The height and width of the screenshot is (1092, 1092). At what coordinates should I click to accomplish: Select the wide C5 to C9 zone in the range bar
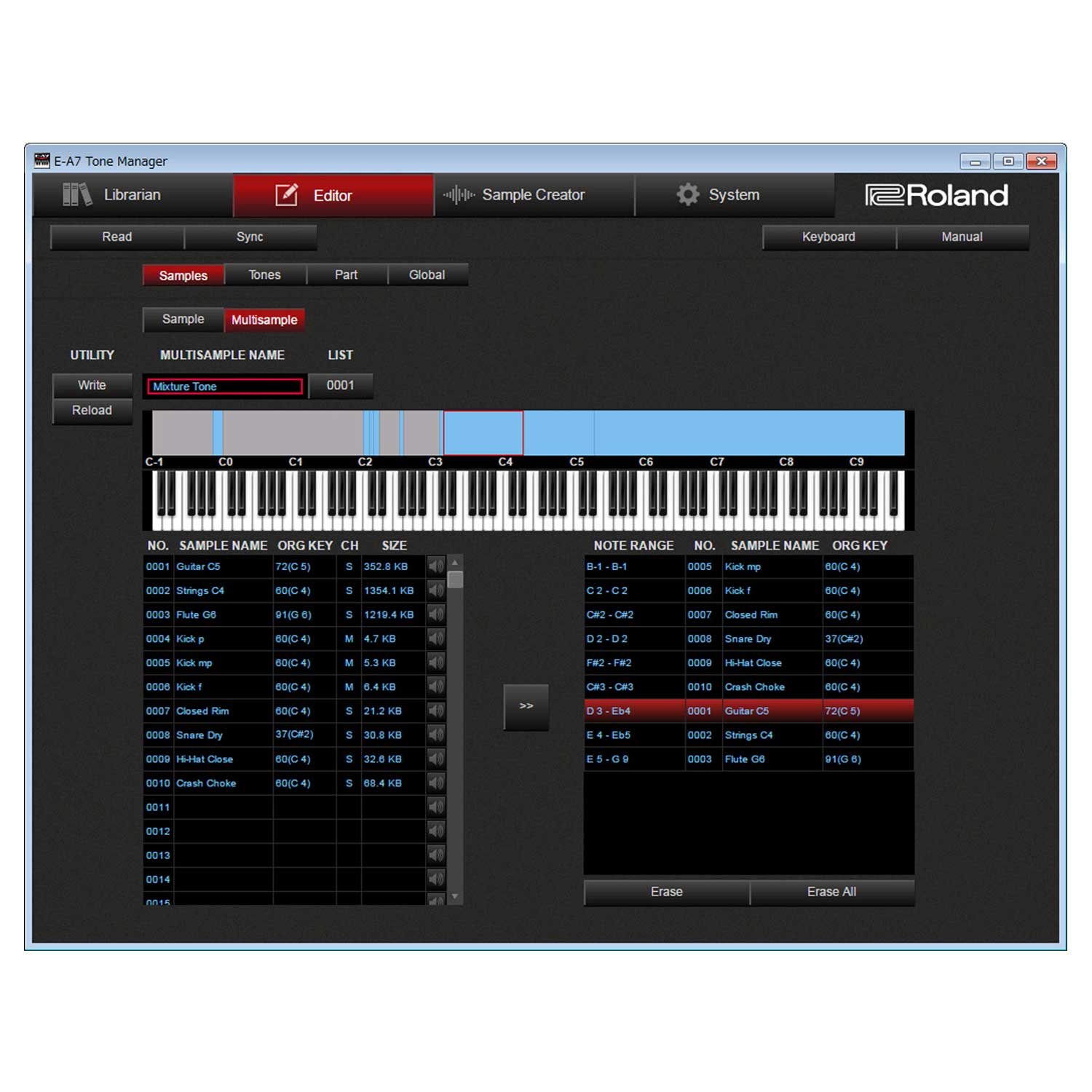(x=749, y=433)
